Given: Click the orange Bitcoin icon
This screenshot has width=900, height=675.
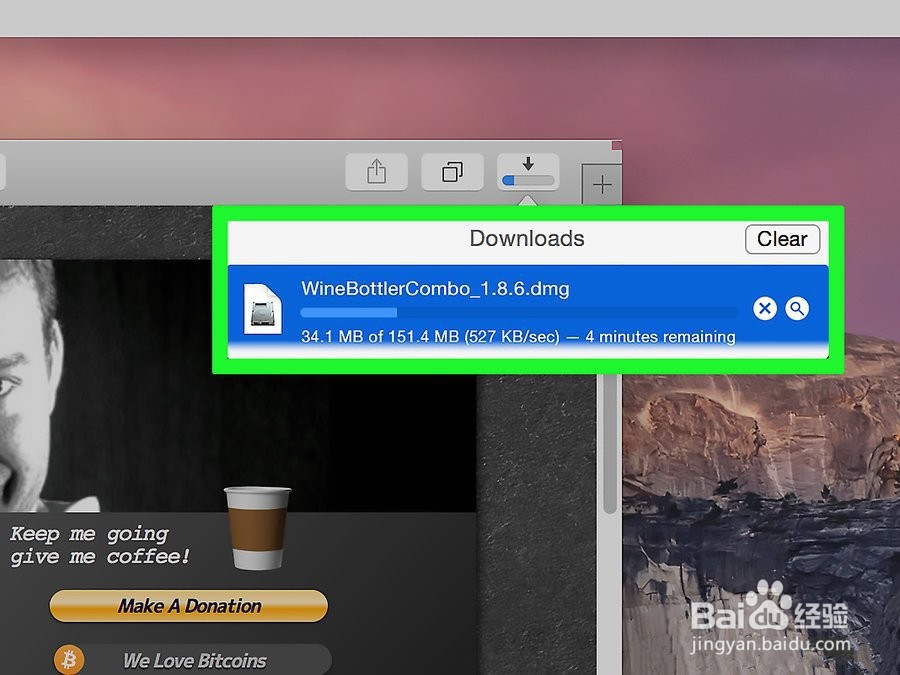Looking at the screenshot, I should 69,660.
